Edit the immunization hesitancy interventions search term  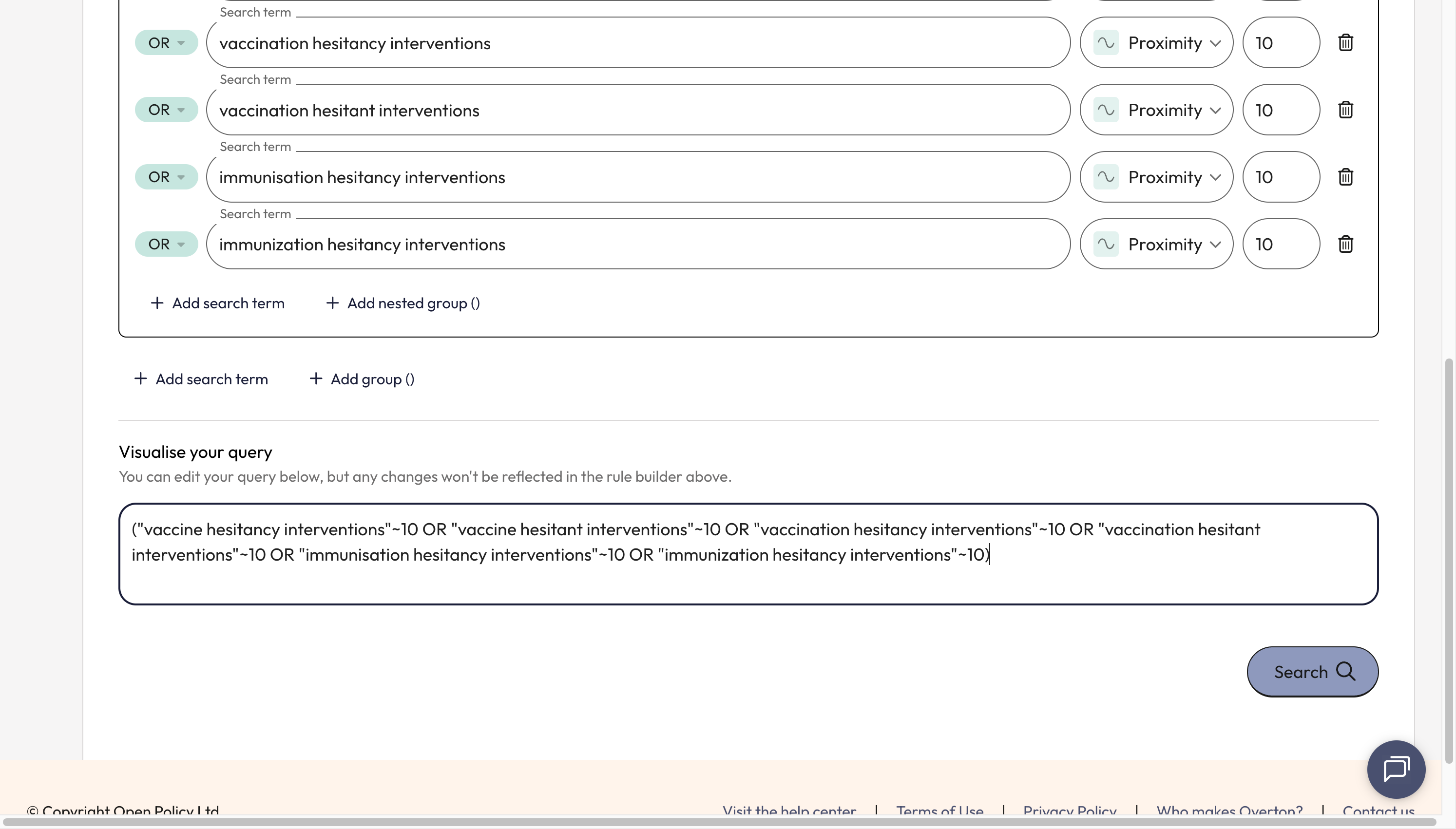click(638, 244)
